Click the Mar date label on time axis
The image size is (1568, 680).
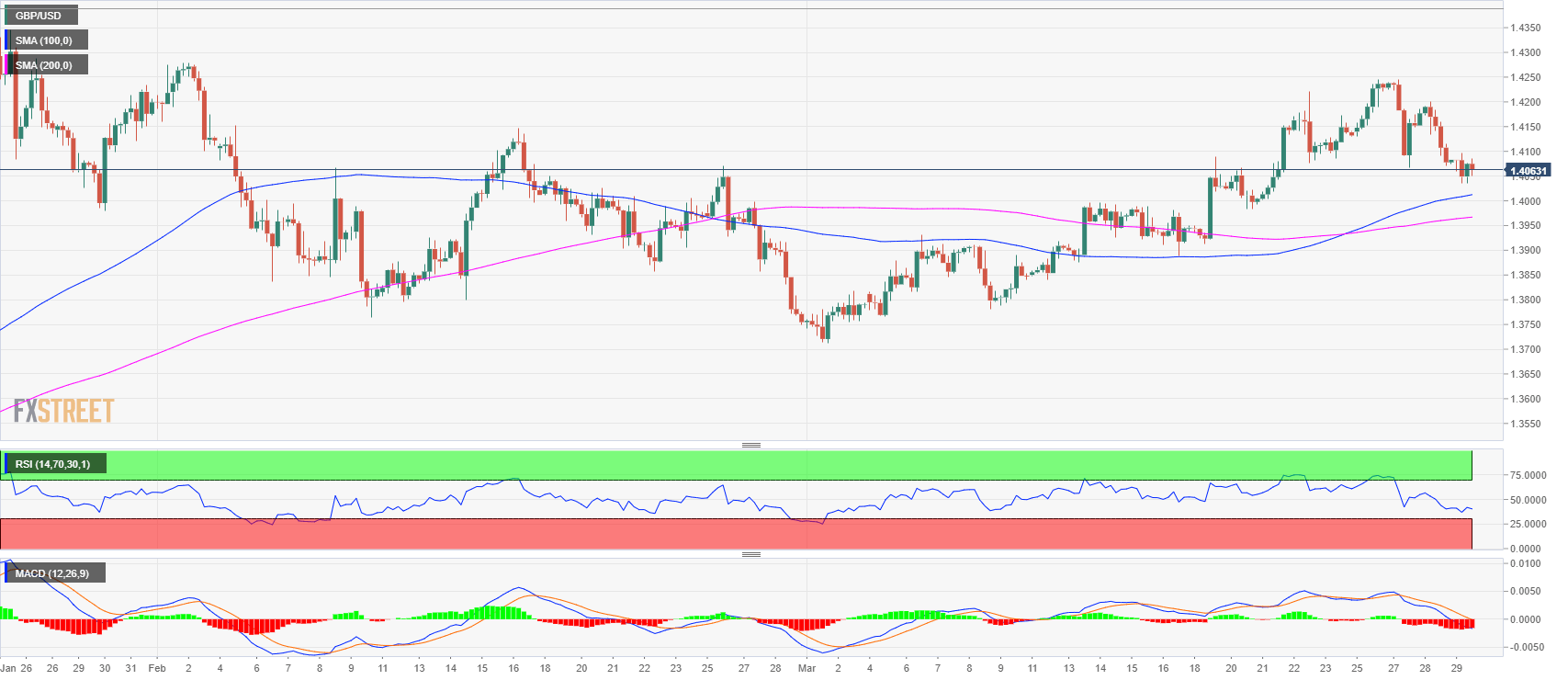coord(807,668)
